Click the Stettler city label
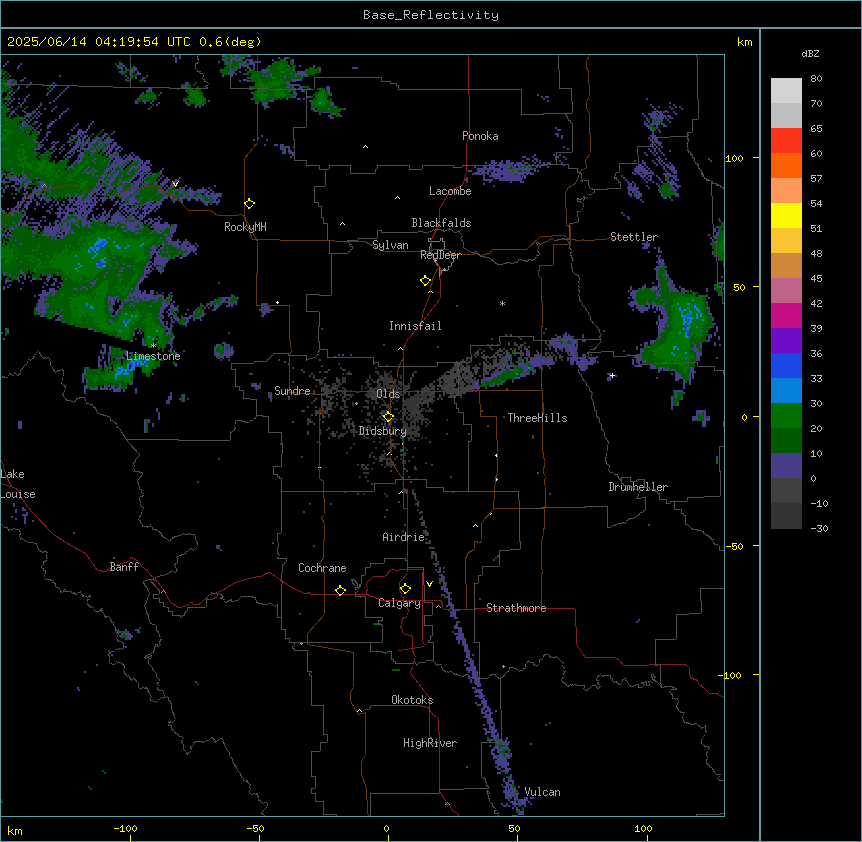Image resolution: width=862 pixels, height=842 pixels. (634, 237)
